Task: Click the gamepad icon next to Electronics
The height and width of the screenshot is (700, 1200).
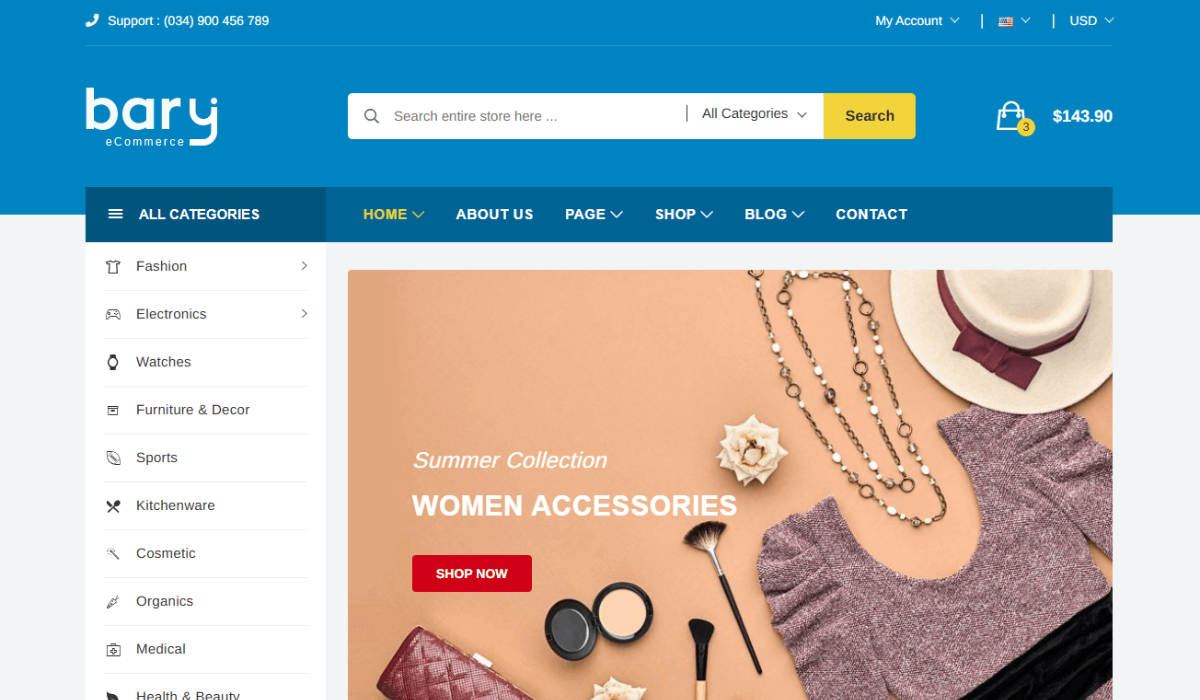Action: 113,314
